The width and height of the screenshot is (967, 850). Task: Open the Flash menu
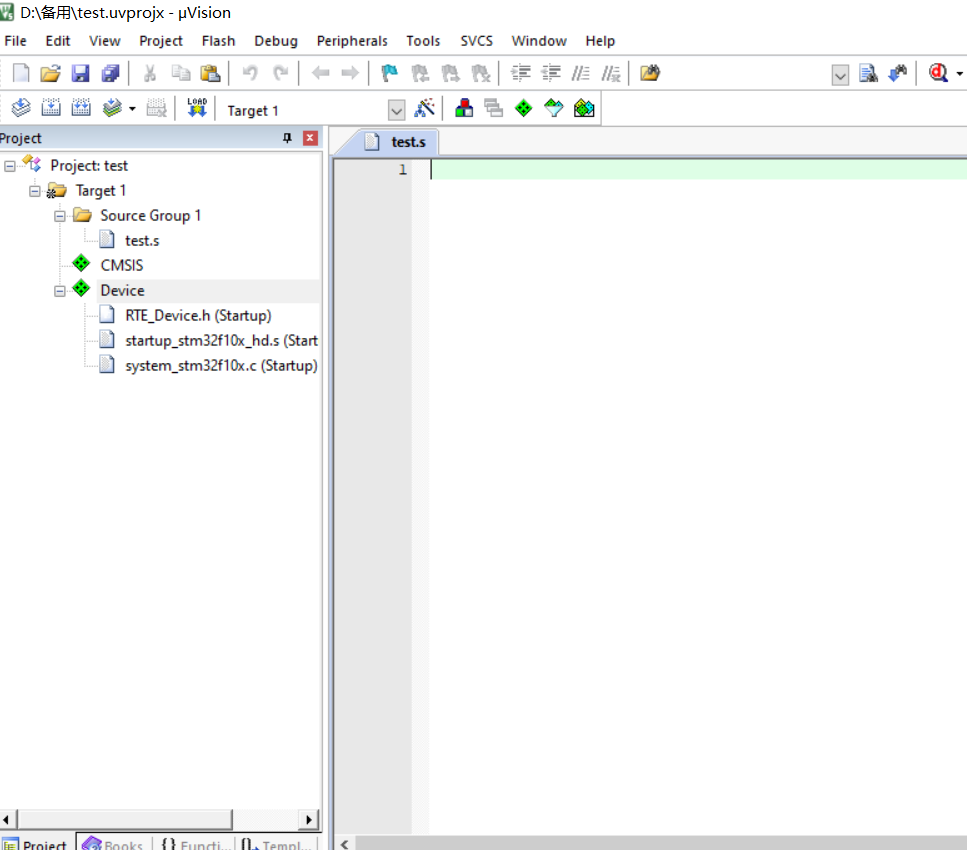pos(218,41)
